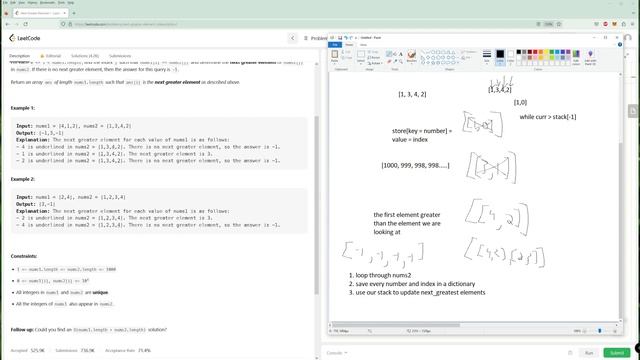Switch to the Paint View ribbon tab
Image resolution: width=640 pixels, height=360 pixels.
[363, 44]
